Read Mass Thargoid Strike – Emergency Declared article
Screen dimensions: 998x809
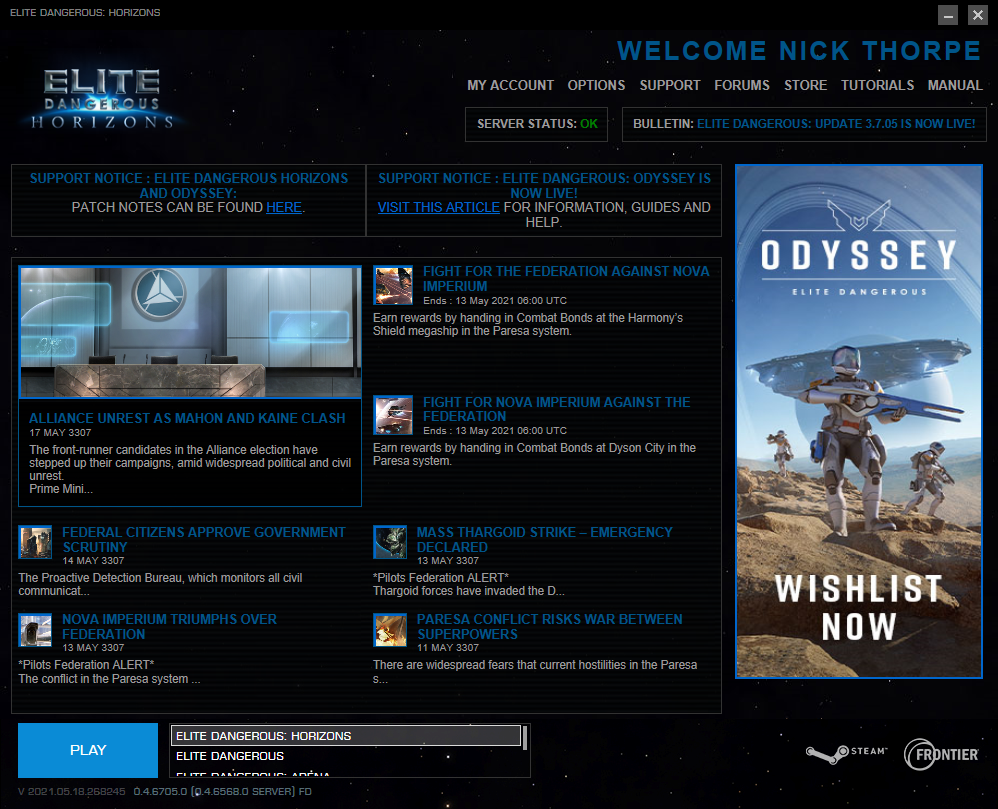(x=544, y=540)
